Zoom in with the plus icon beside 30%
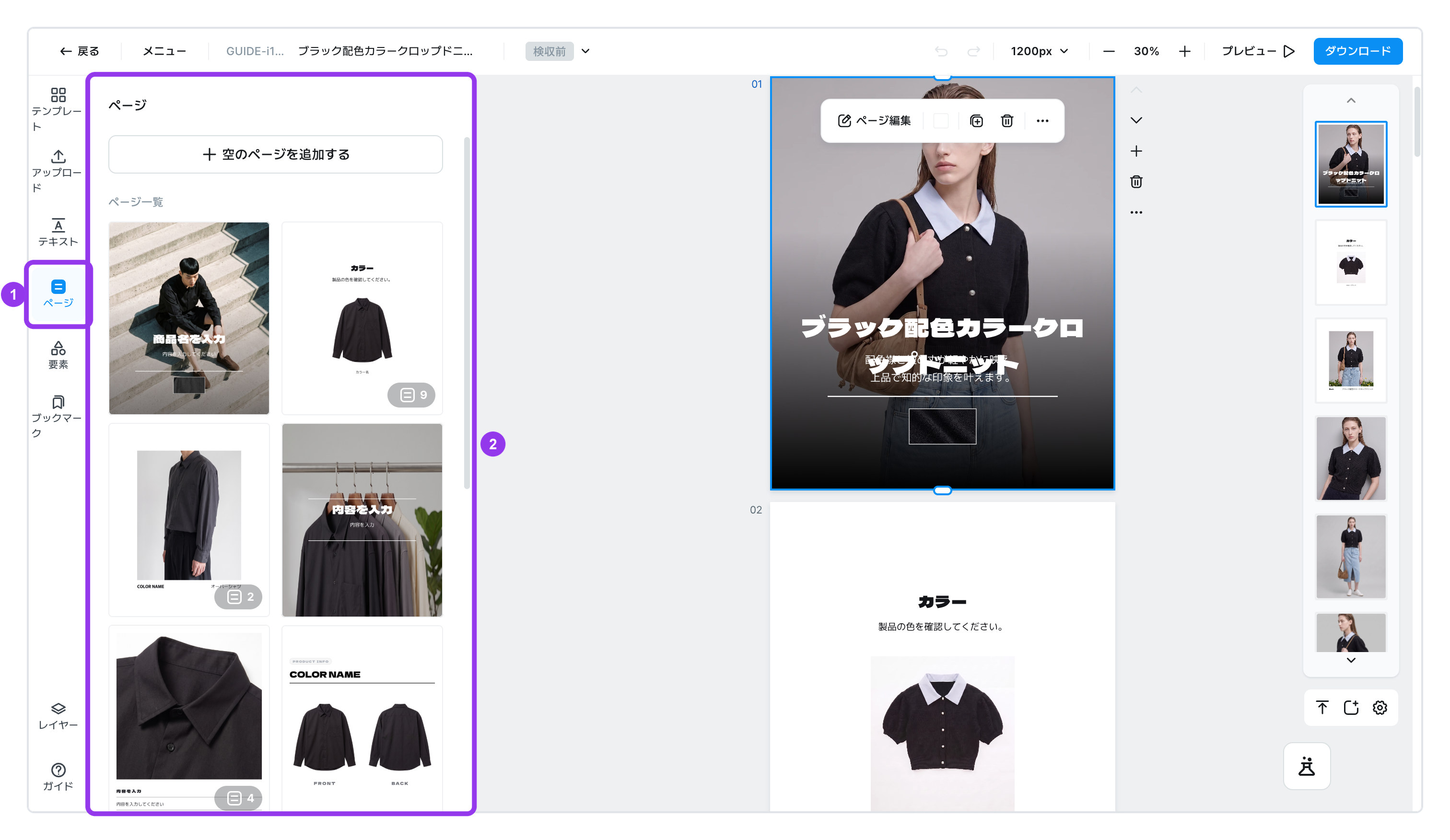This screenshot has width=1450, height=840. [1184, 51]
